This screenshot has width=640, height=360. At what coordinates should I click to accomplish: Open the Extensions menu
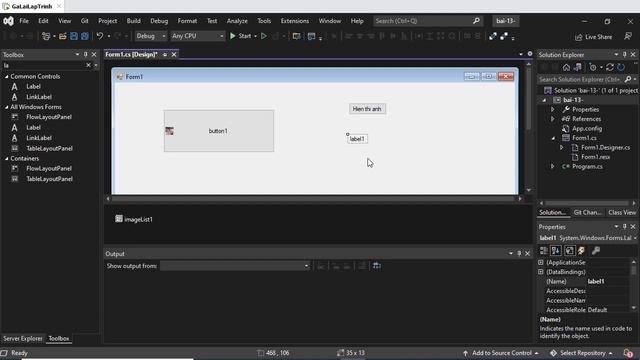[295, 21]
